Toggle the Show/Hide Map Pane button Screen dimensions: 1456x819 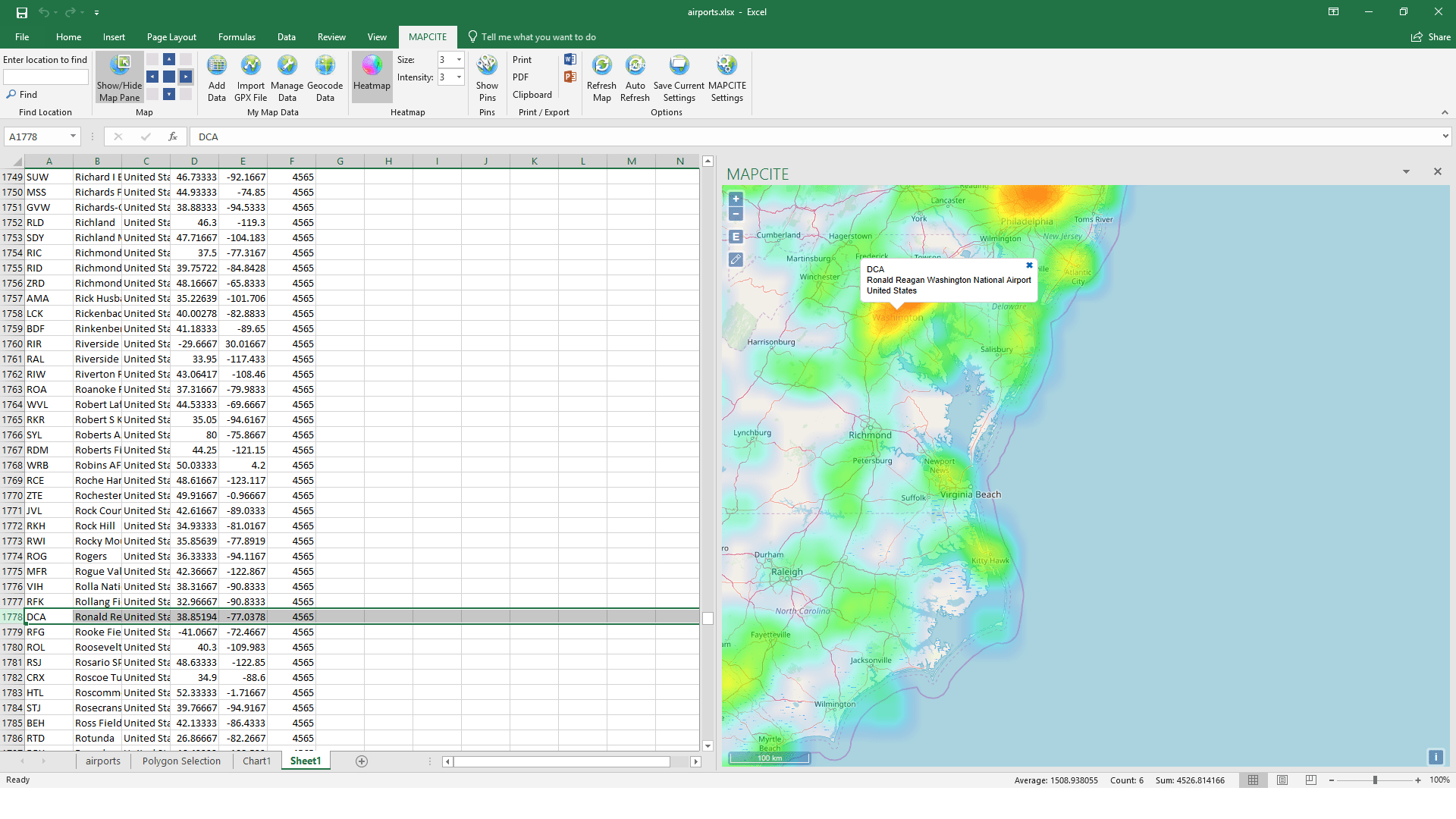120,78
